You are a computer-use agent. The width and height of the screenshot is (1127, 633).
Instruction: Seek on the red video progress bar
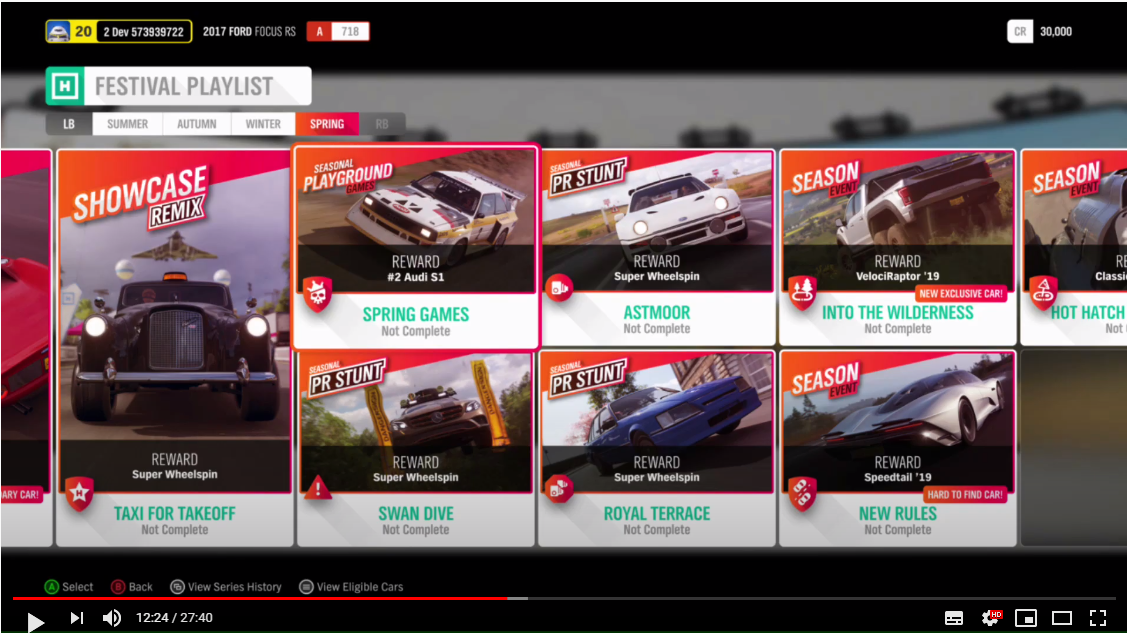click(564, 598)
